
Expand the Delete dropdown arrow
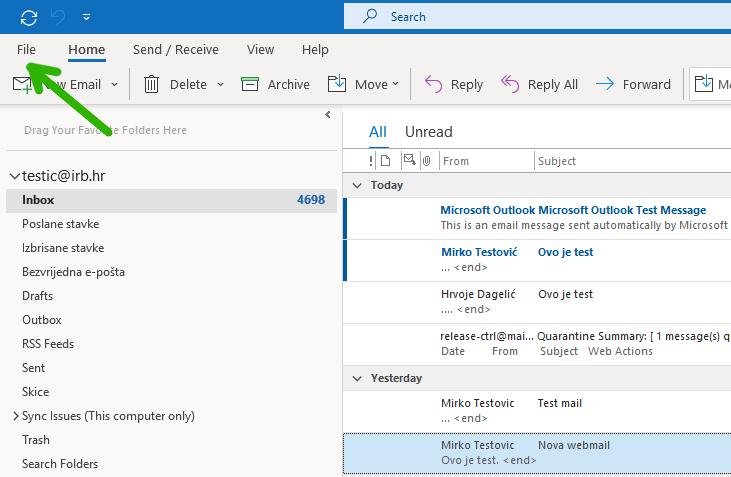pyautogui.click(x=221, y=84)
